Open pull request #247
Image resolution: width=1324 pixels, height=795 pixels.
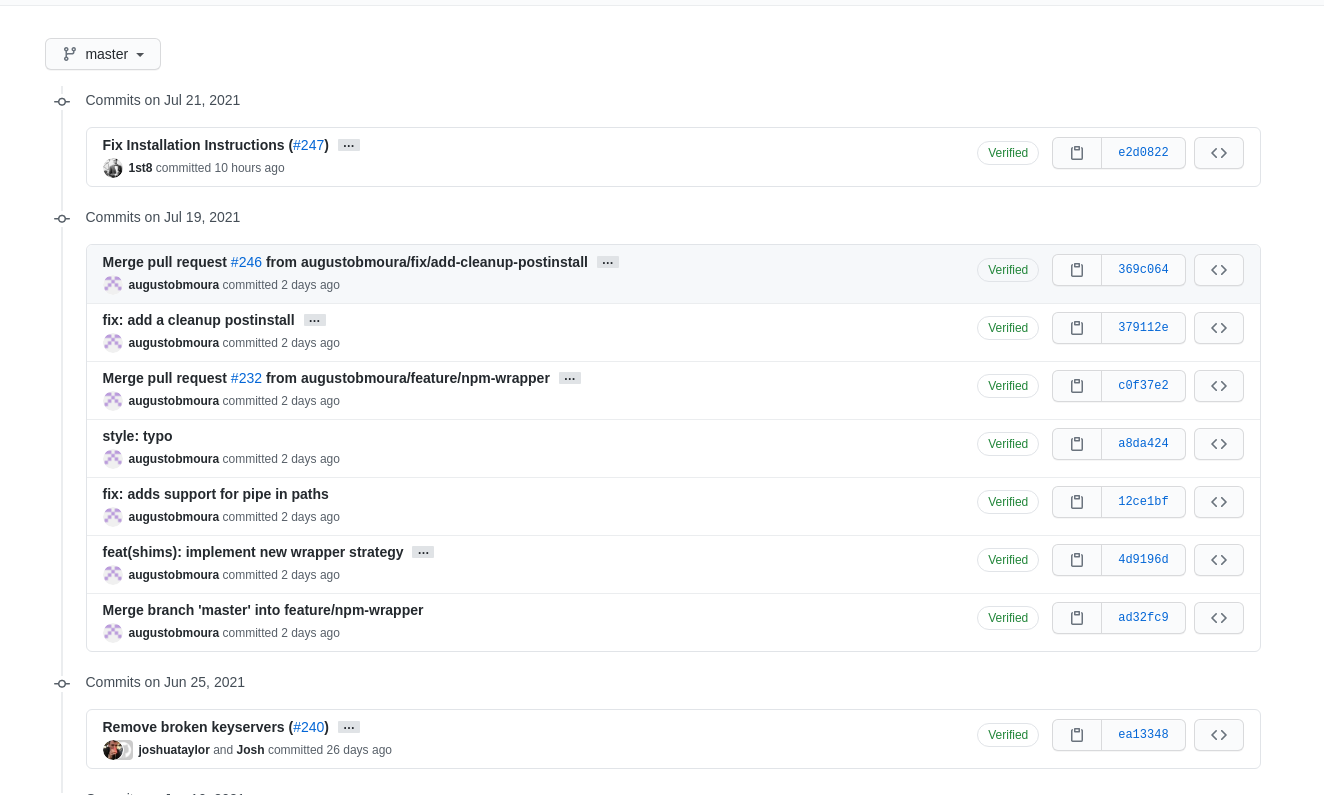(309, 145)
